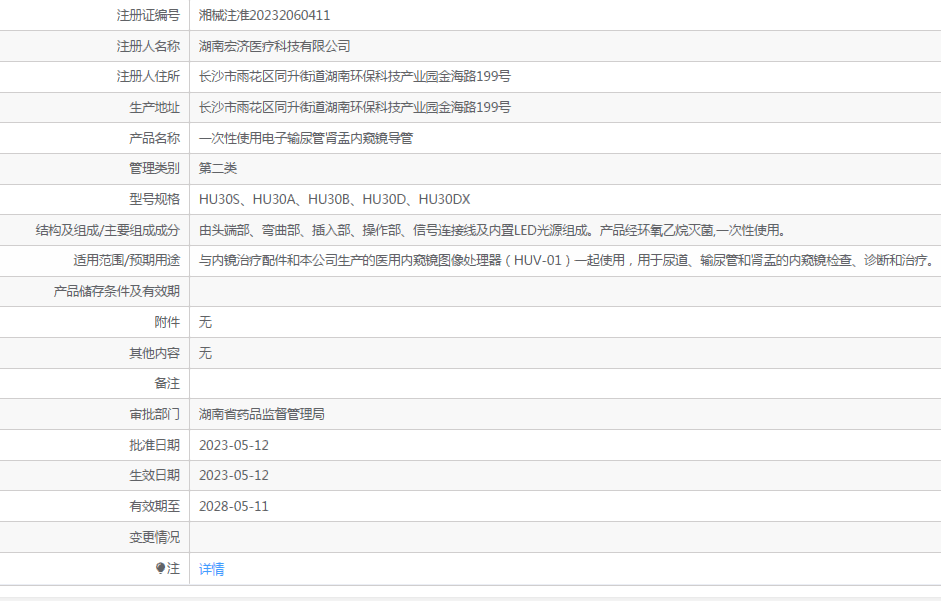Select the 批准日期 value 2023-05-12
Image resolution: width=941 pixels, height=601 pixels.
pyautogui.click(x=233, y=445)
